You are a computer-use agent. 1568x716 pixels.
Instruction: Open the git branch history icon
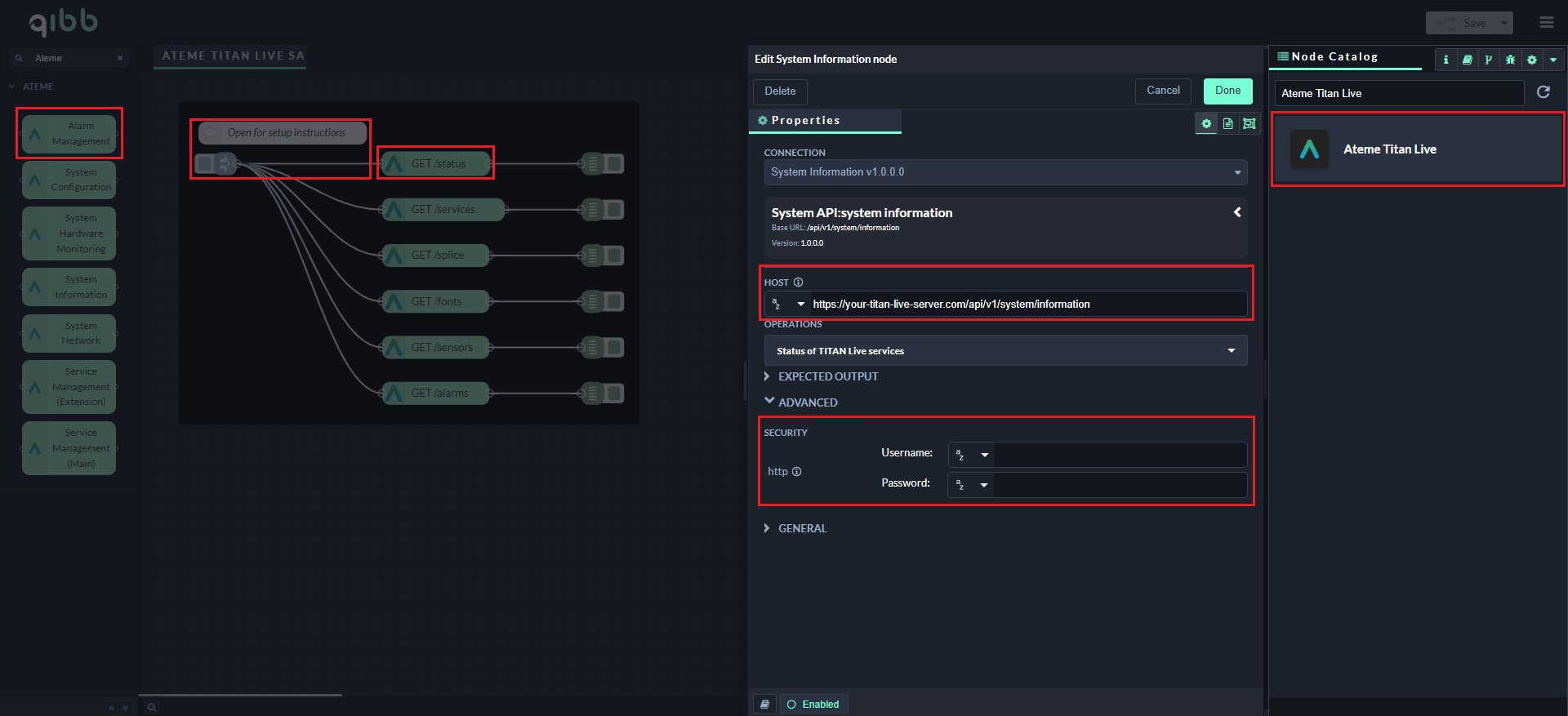1488,60
